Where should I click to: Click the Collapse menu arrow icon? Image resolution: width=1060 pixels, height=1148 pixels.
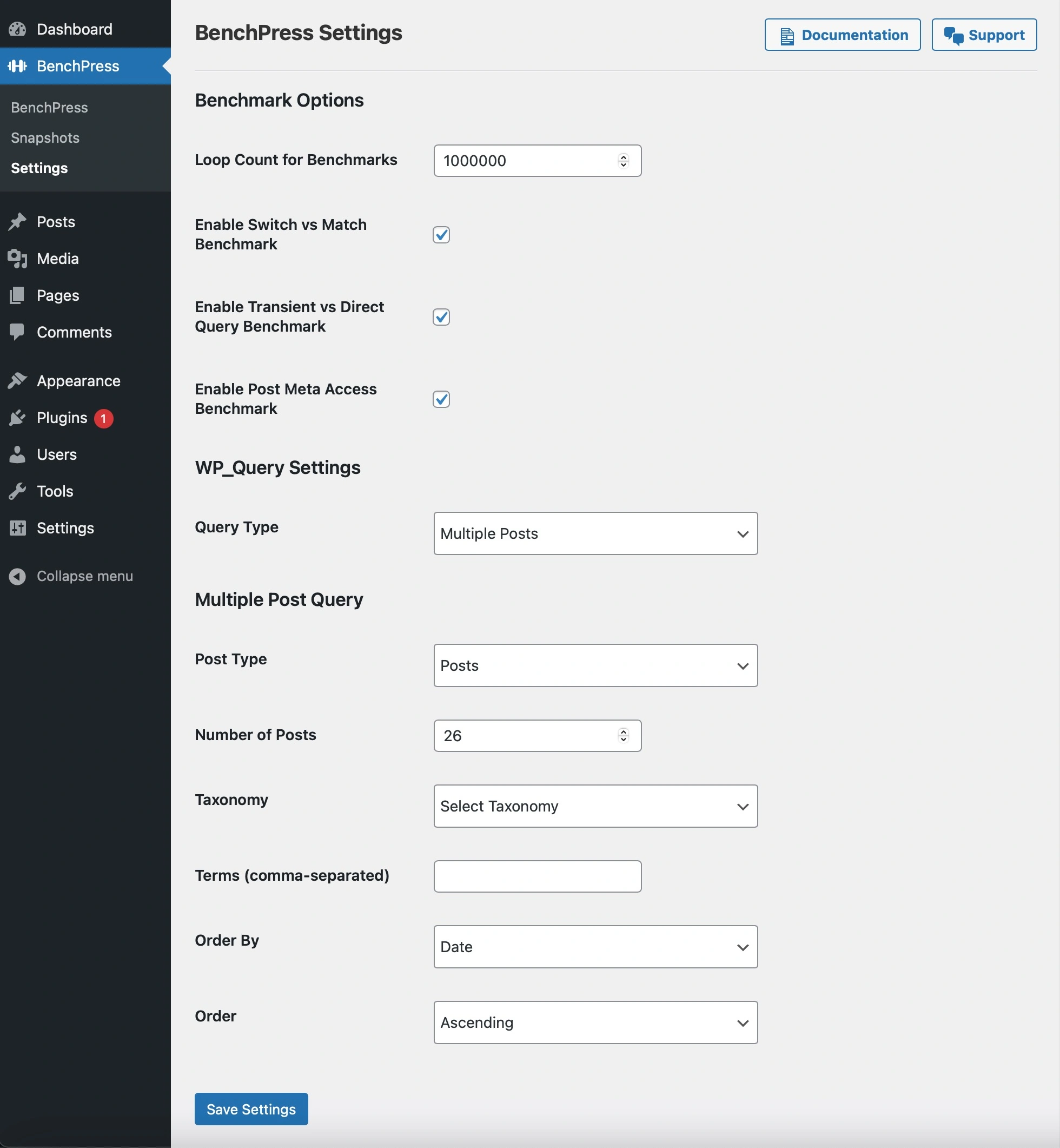coord(18,576)
